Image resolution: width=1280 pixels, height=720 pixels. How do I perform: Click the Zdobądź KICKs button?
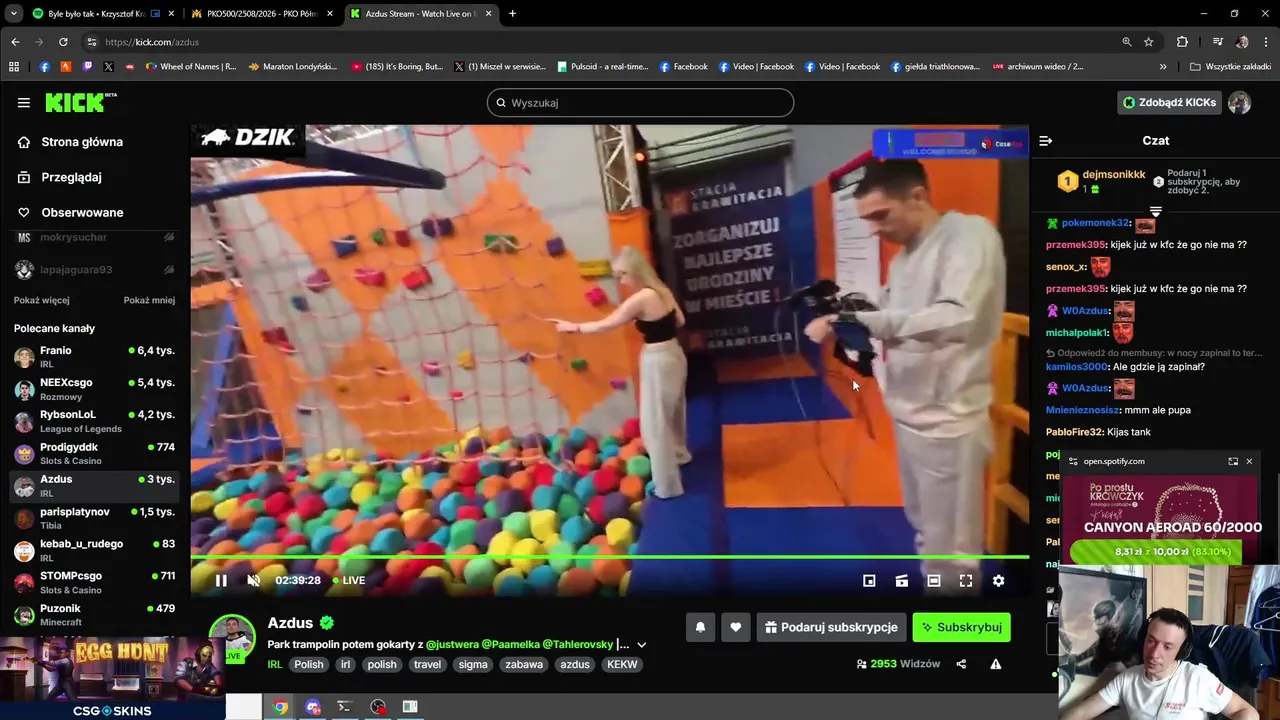point(1169,102)
